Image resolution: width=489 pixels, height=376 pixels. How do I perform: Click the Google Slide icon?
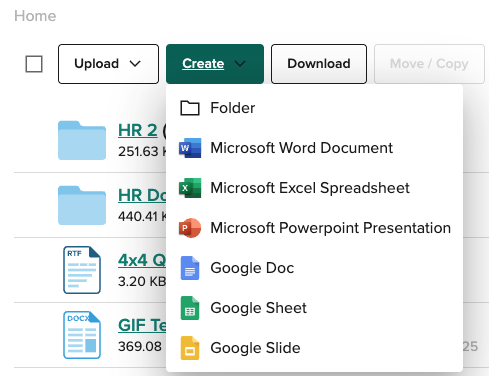click(x=190, y=348)
